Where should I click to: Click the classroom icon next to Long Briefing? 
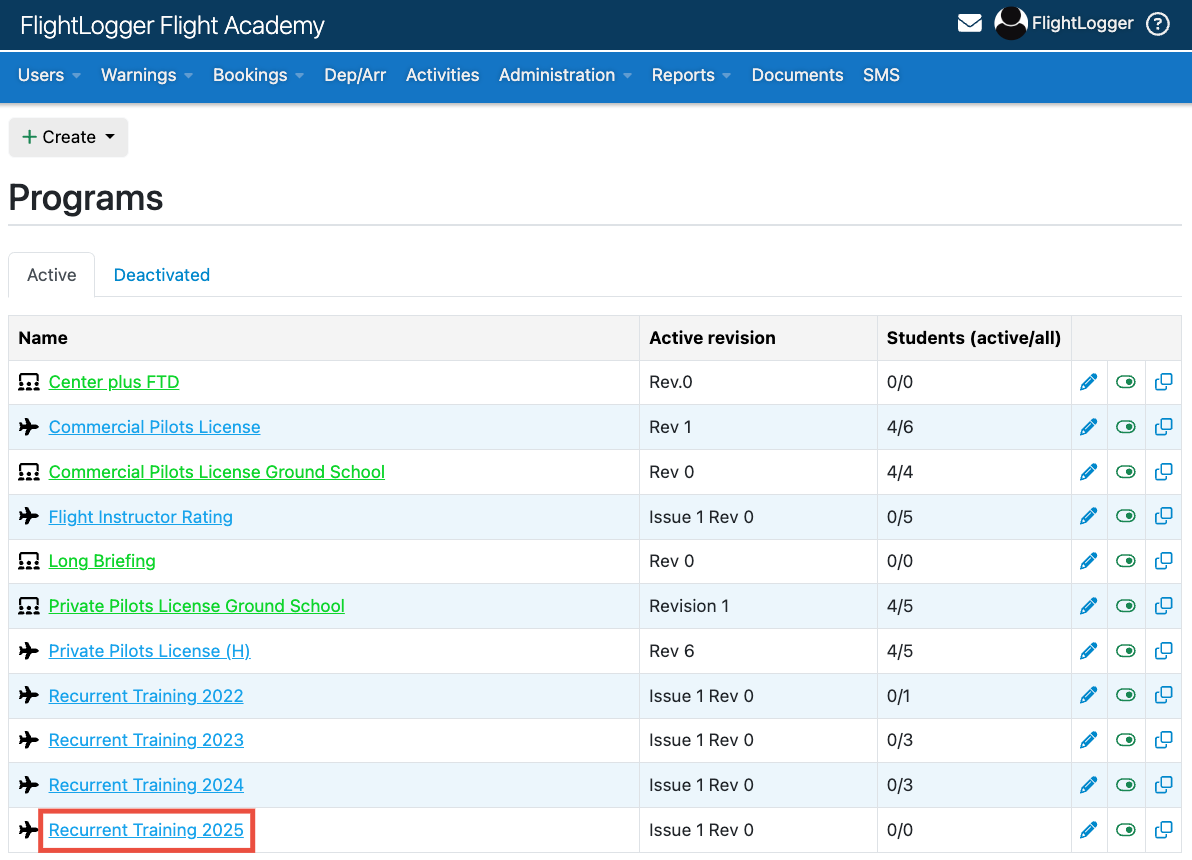click(x=28, y=561)
